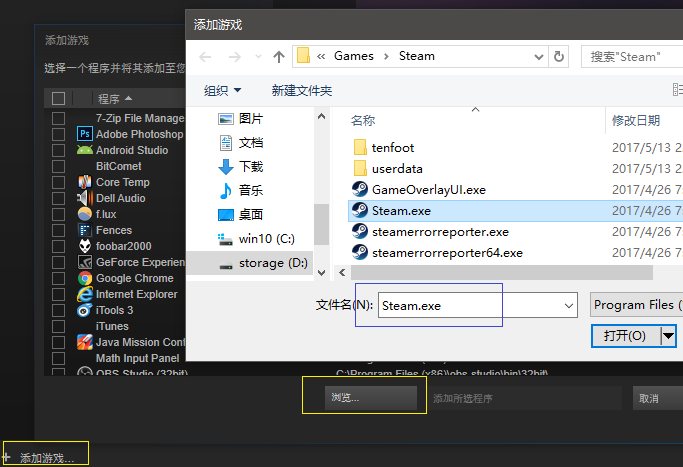This screenshot has height=467, width=683.
Task: Click the foobar2000 icon
Action: [x=85, y=246]
